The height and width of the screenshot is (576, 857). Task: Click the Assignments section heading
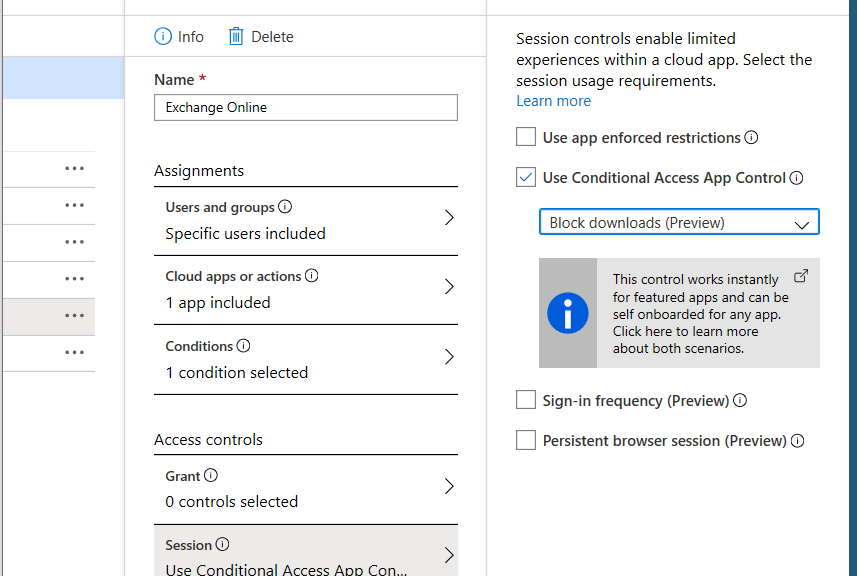point(199,171)
